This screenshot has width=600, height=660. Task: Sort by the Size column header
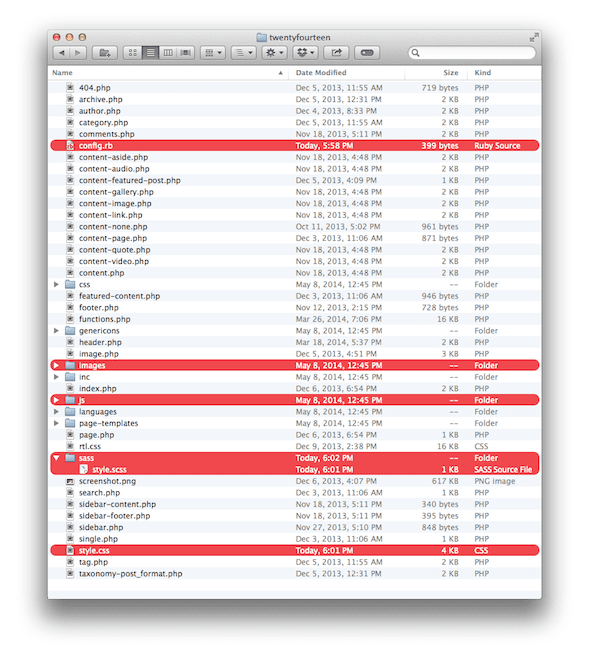click(436, 73)
